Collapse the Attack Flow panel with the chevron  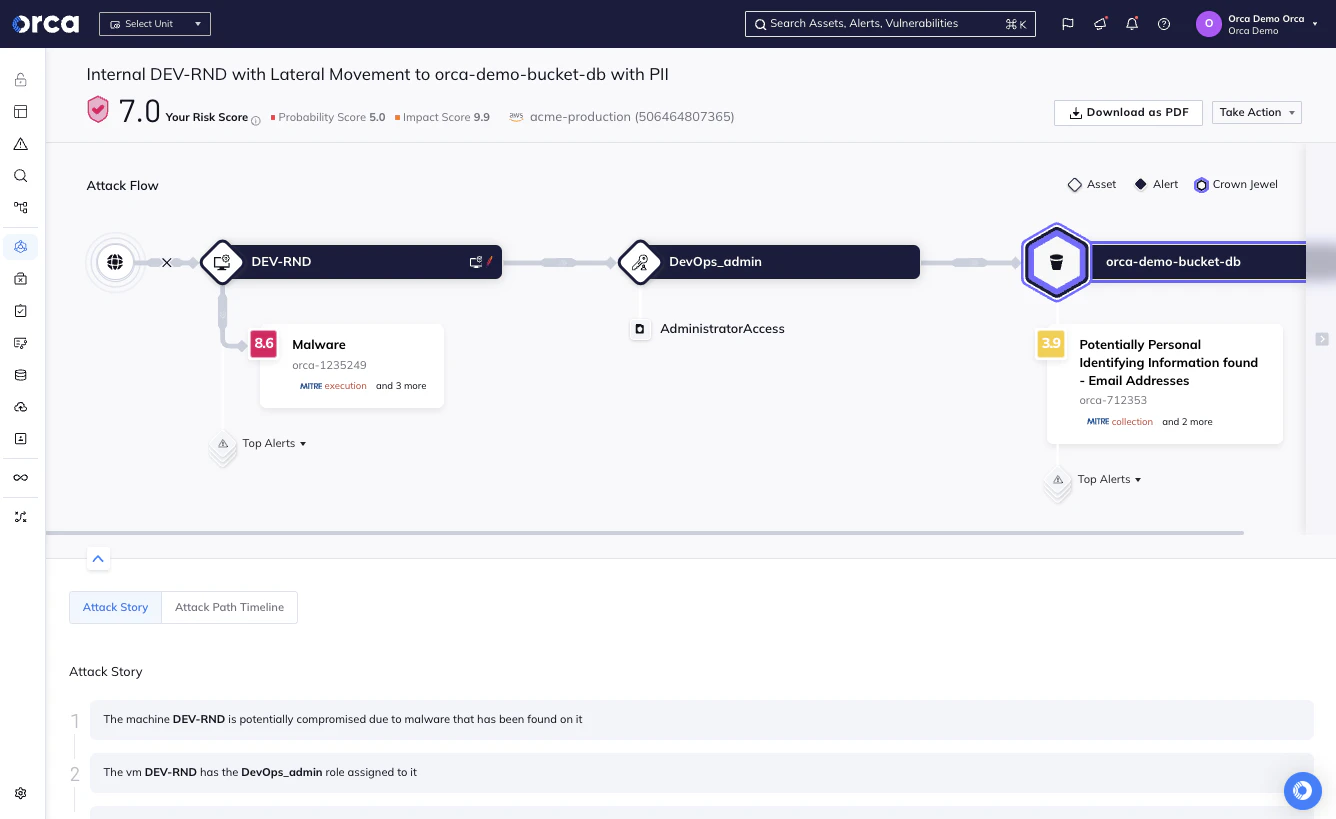(98, 558)
